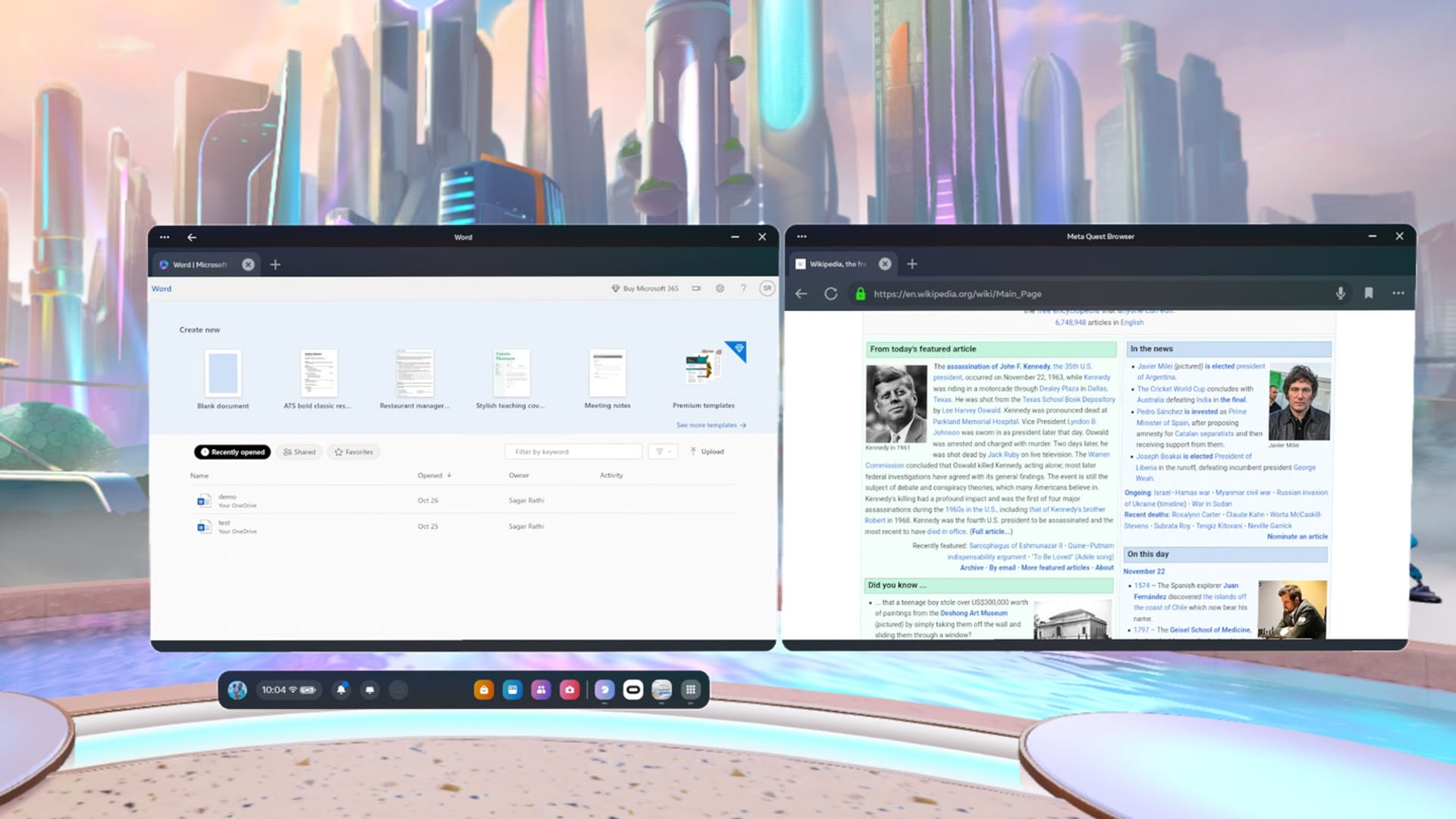
Task: Choose the Stylish teaching cover letter template
Action: 510,380
